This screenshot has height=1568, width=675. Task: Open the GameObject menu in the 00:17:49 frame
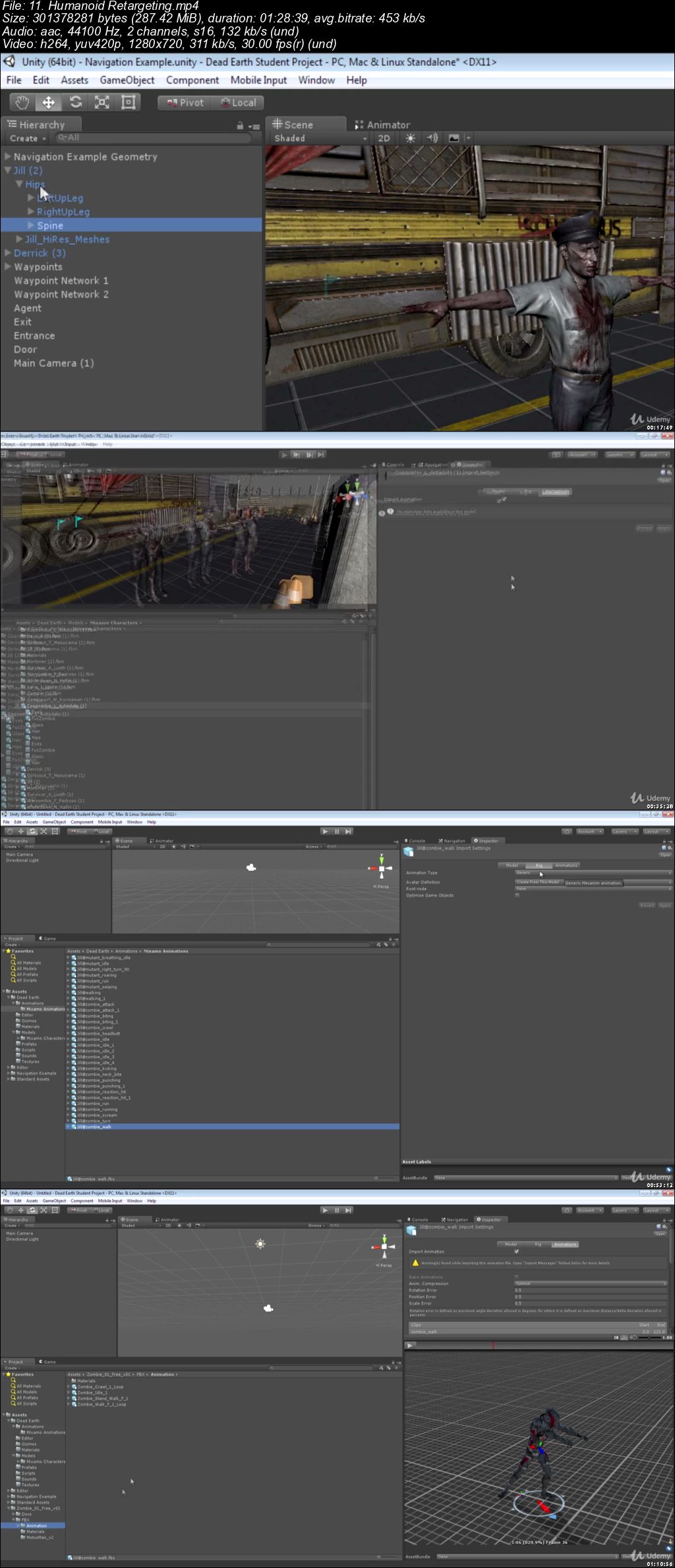[127, 80]
